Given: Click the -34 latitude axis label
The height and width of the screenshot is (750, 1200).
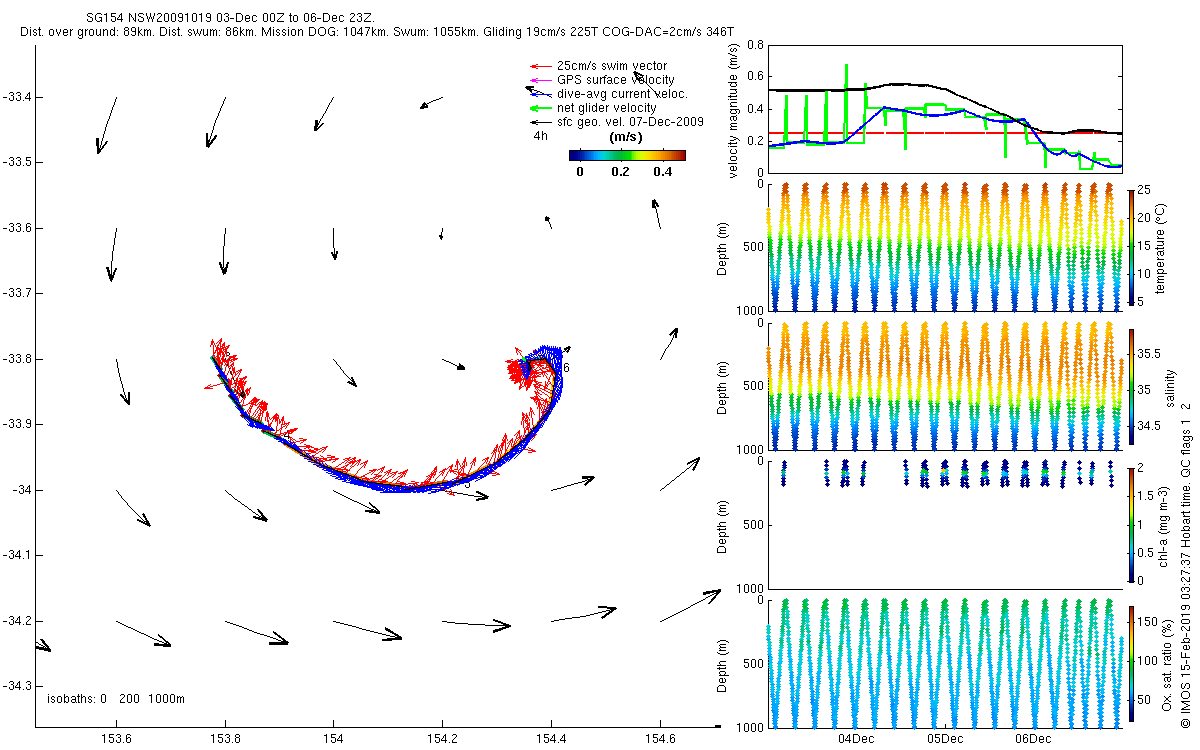Looking at the screenshot, I should (21, 489).
